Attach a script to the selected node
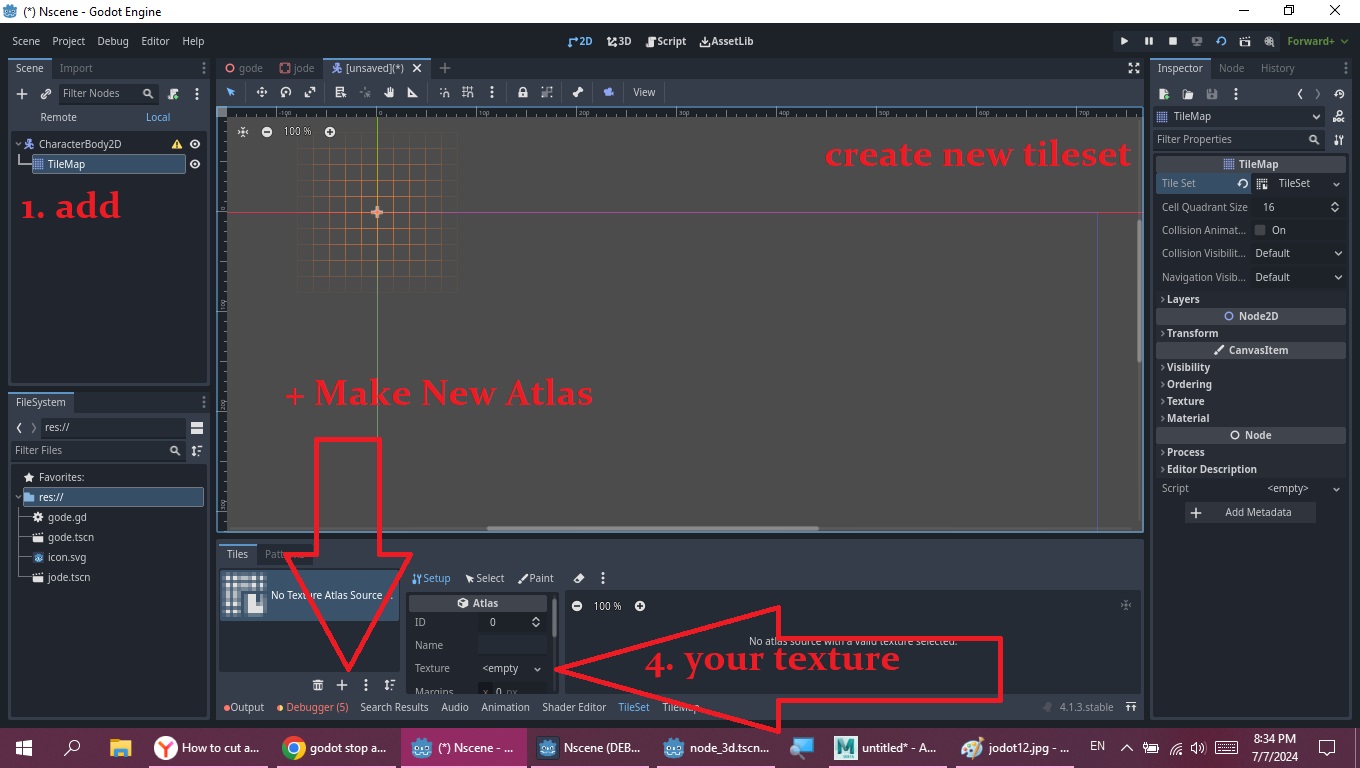This screenshot has height=768, width=1360. 173,94
